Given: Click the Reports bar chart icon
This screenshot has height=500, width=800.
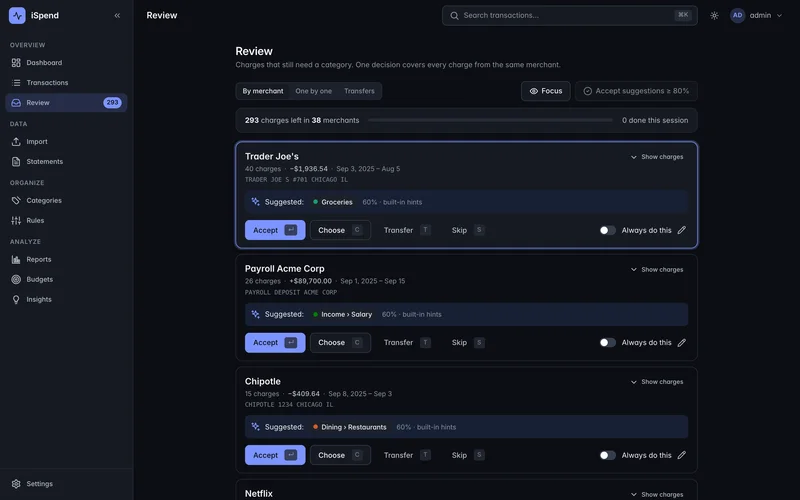Looking at the screenshot, I should pyautogui.click(x=16, y=260).
